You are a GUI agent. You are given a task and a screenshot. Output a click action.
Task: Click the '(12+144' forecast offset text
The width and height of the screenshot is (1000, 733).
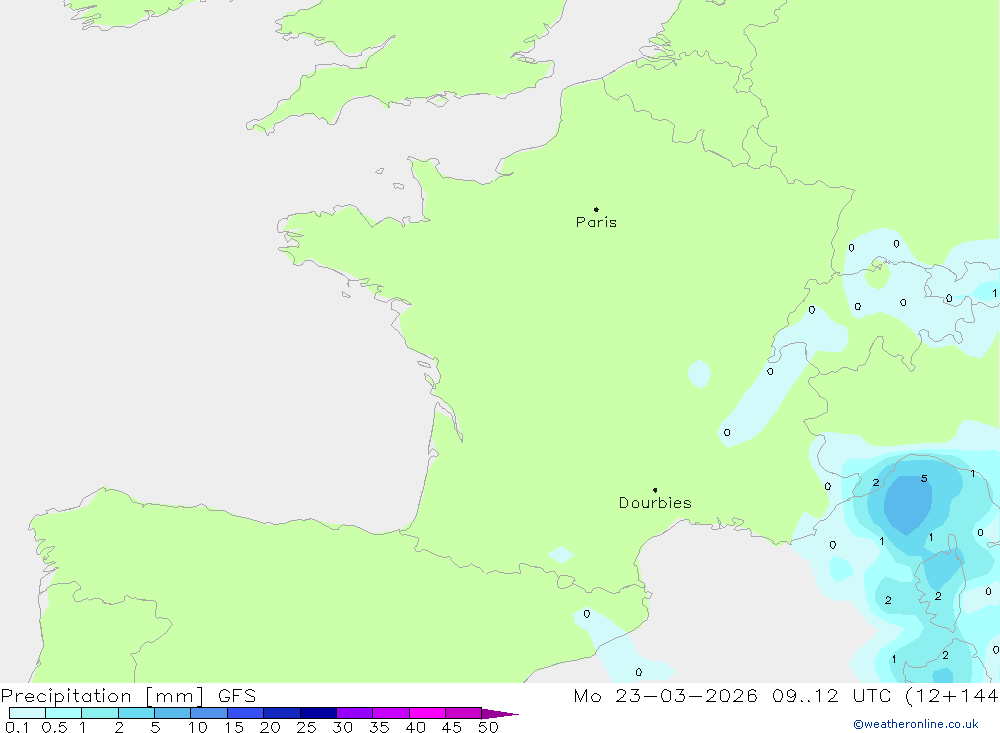click(952, 696)
